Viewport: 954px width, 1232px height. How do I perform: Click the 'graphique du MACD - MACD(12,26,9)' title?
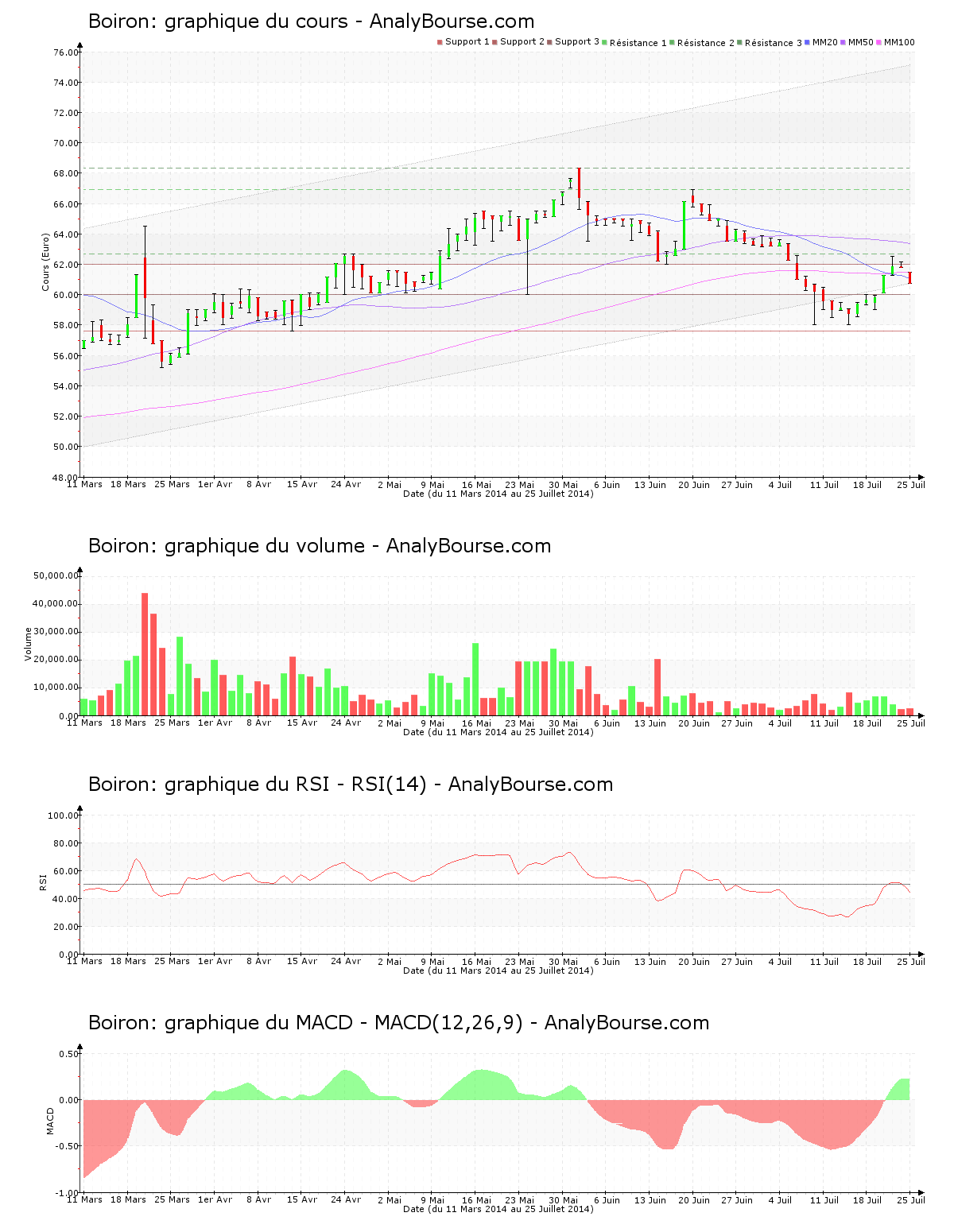click(344, 1023)
